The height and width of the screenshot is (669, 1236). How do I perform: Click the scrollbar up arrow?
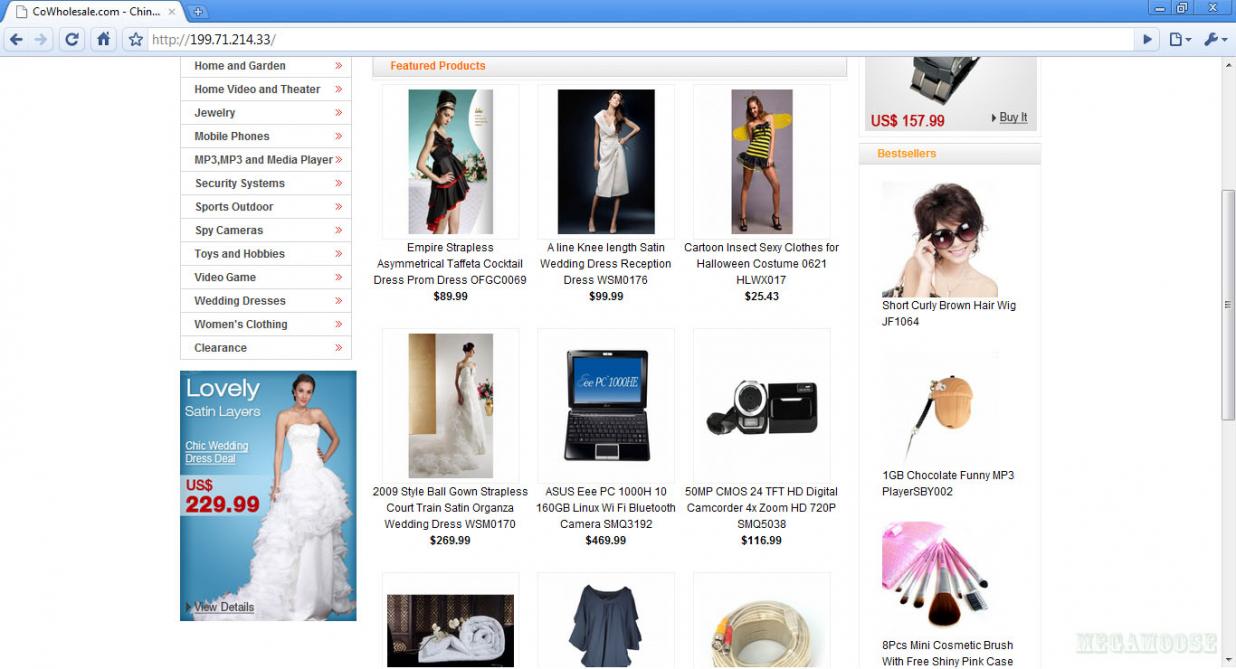[x=1228, y=65]
